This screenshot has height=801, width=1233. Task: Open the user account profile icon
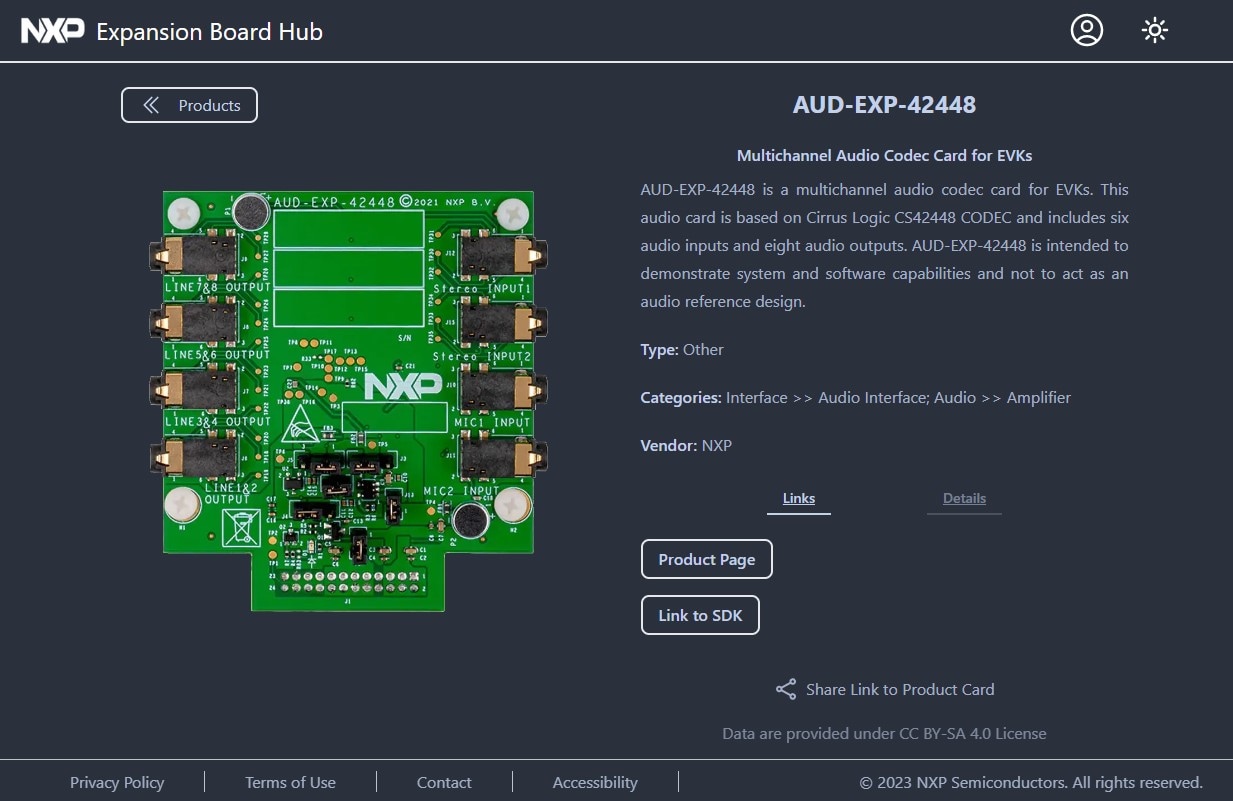pyautogui.click(x=1086, y=30)
